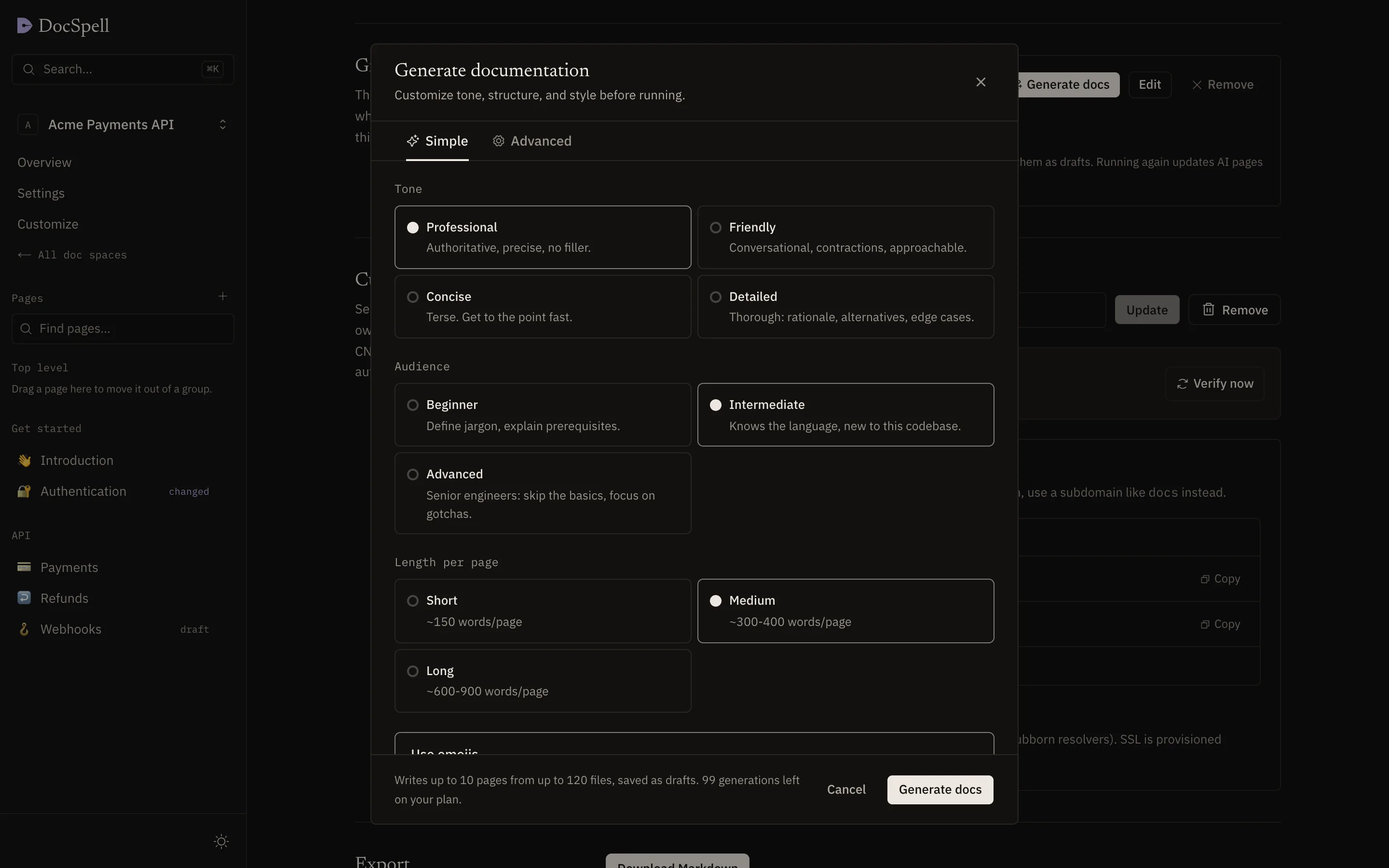Click the search magnifier icon in Search box

(x=29, y=69)
